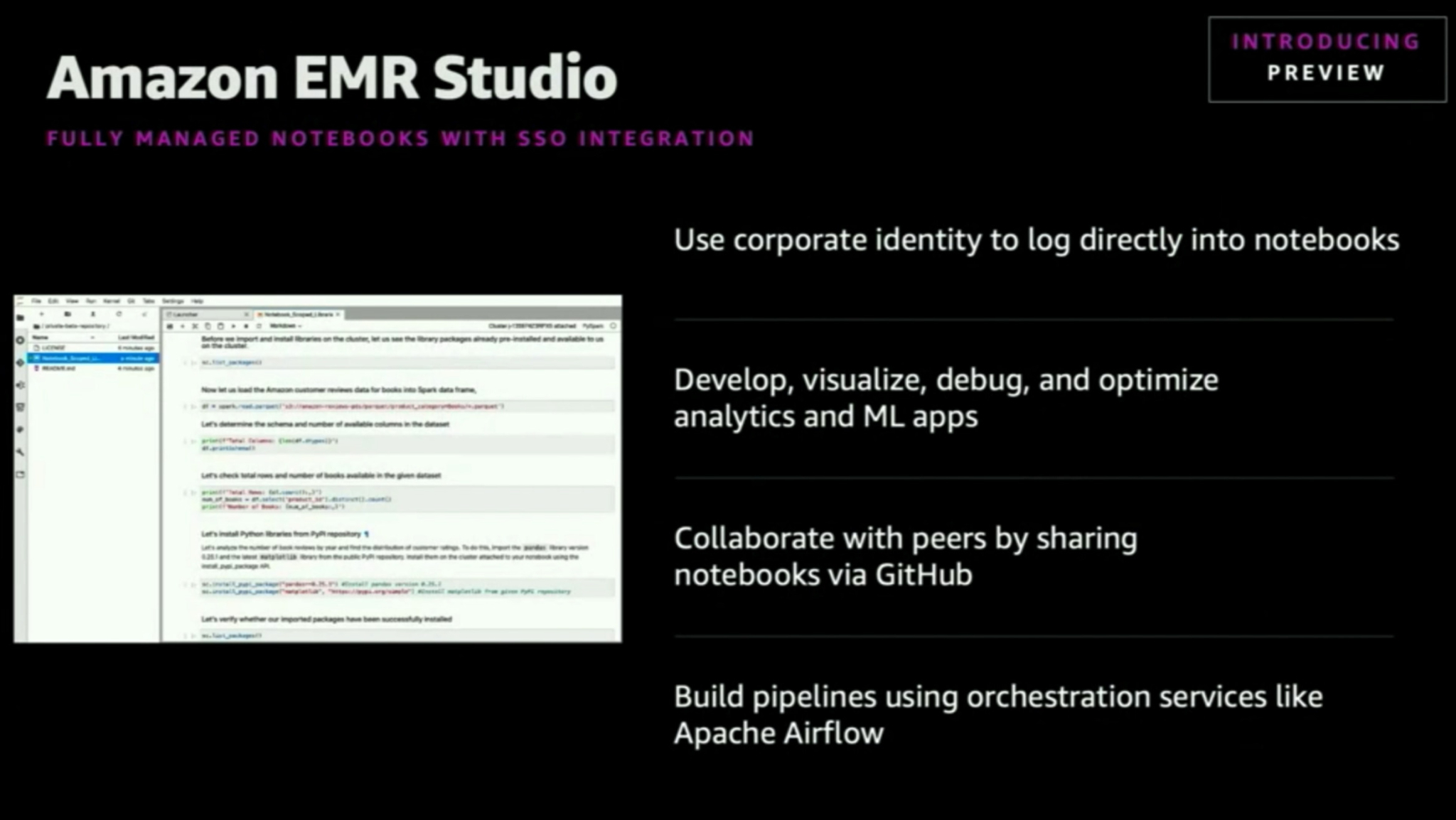
Task: Sort files by the Name column arrow
Action: pyautogui.click(x=92, y=338)
